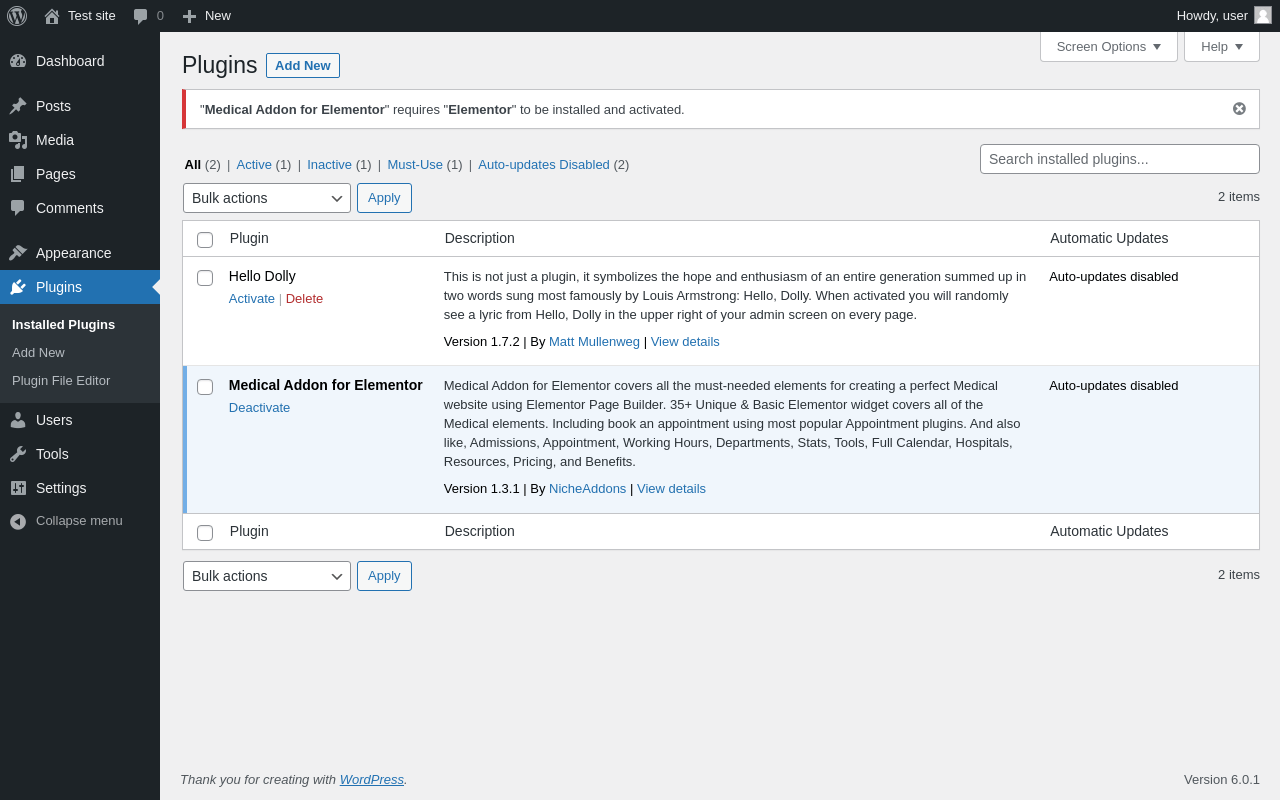View details for Hello Dolly

pos(685,342)
